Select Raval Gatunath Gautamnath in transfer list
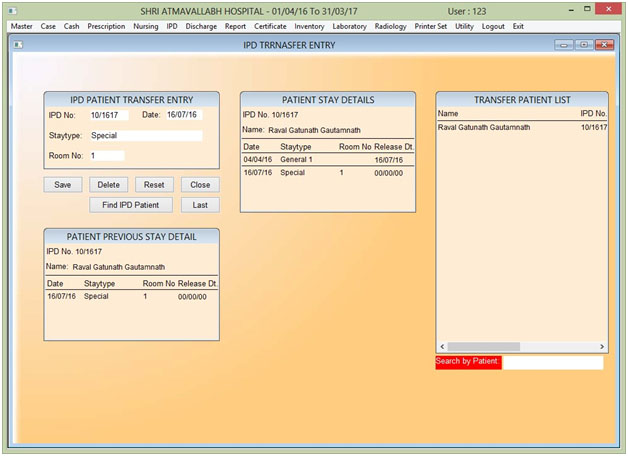Image resolution: width=628 pixels, height=456 pixels. (x=484, y=128)
